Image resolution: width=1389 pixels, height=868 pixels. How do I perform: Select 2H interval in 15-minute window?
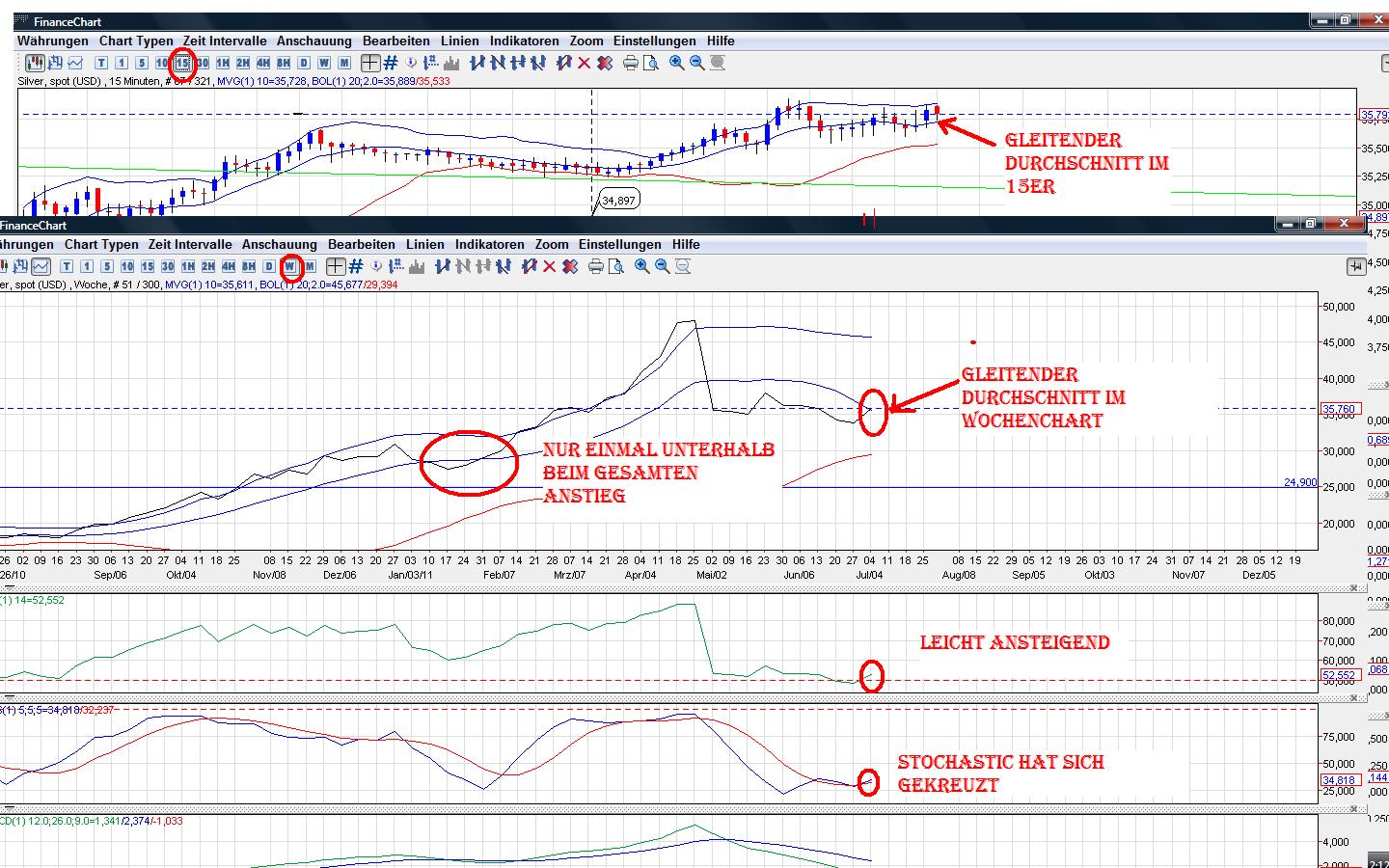pyautogui.click(x=243, y=63)
